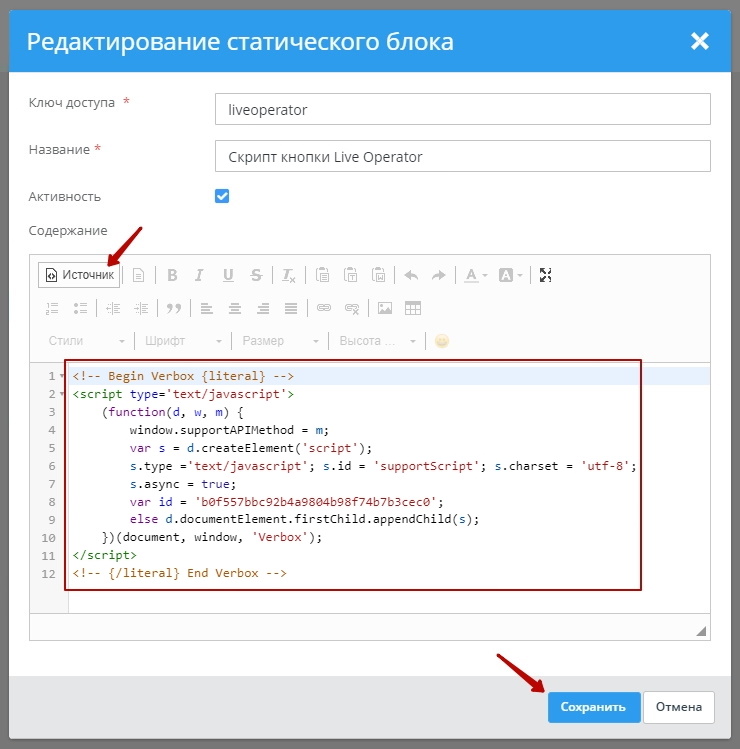Maximize the editor with fullscreen icon
Screen dimensions: 740x749
pyautogui.click(x=546, y=275)
